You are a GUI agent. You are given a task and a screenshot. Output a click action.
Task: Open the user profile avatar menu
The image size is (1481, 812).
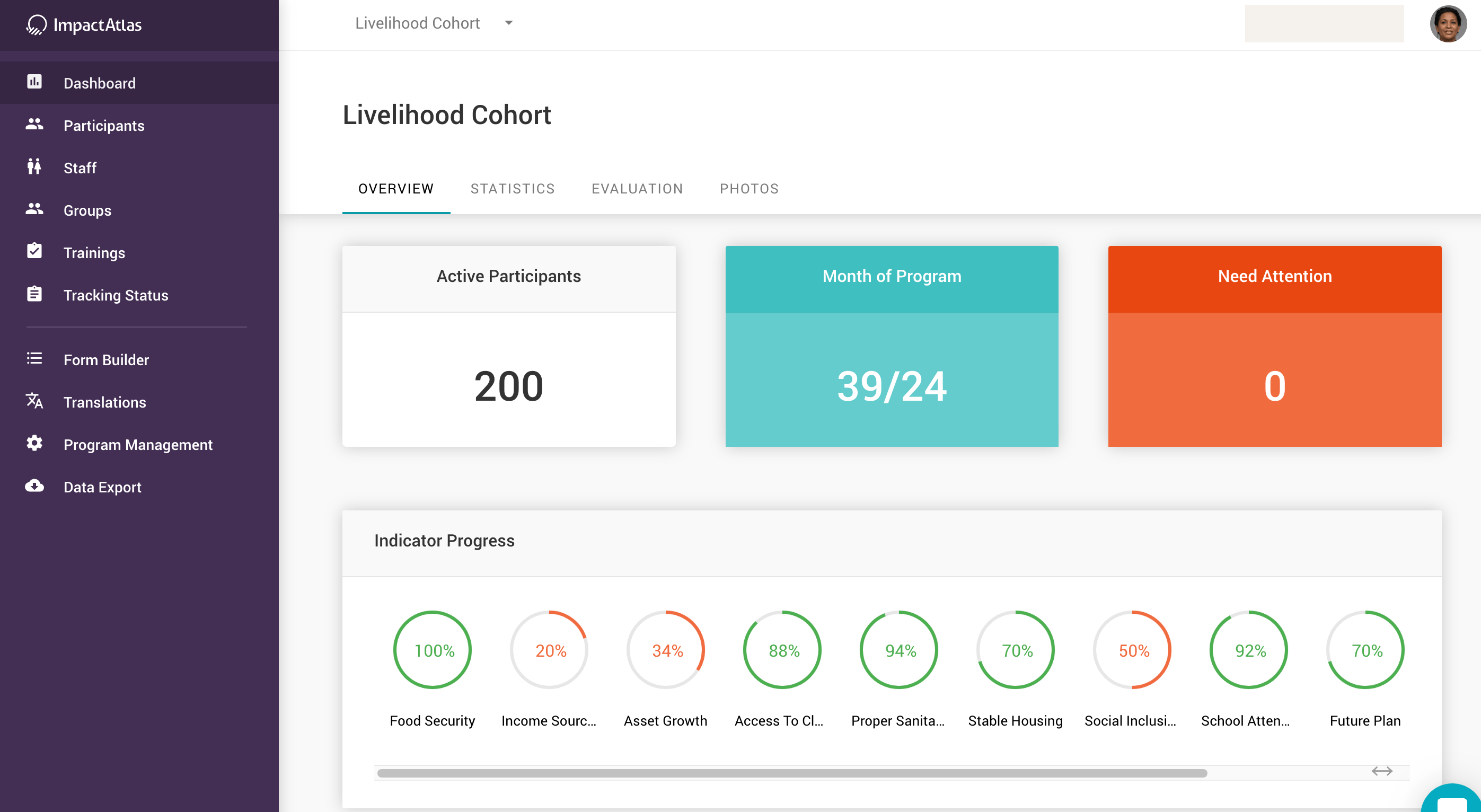point(1448,24)
